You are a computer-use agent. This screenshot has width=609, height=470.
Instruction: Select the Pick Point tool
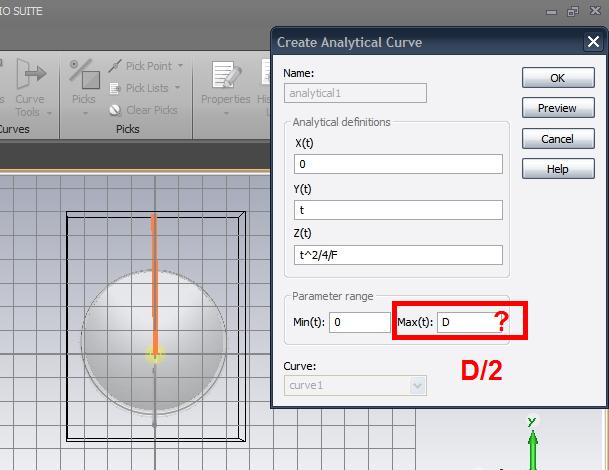pyautogui.click(x=140, y=66)
